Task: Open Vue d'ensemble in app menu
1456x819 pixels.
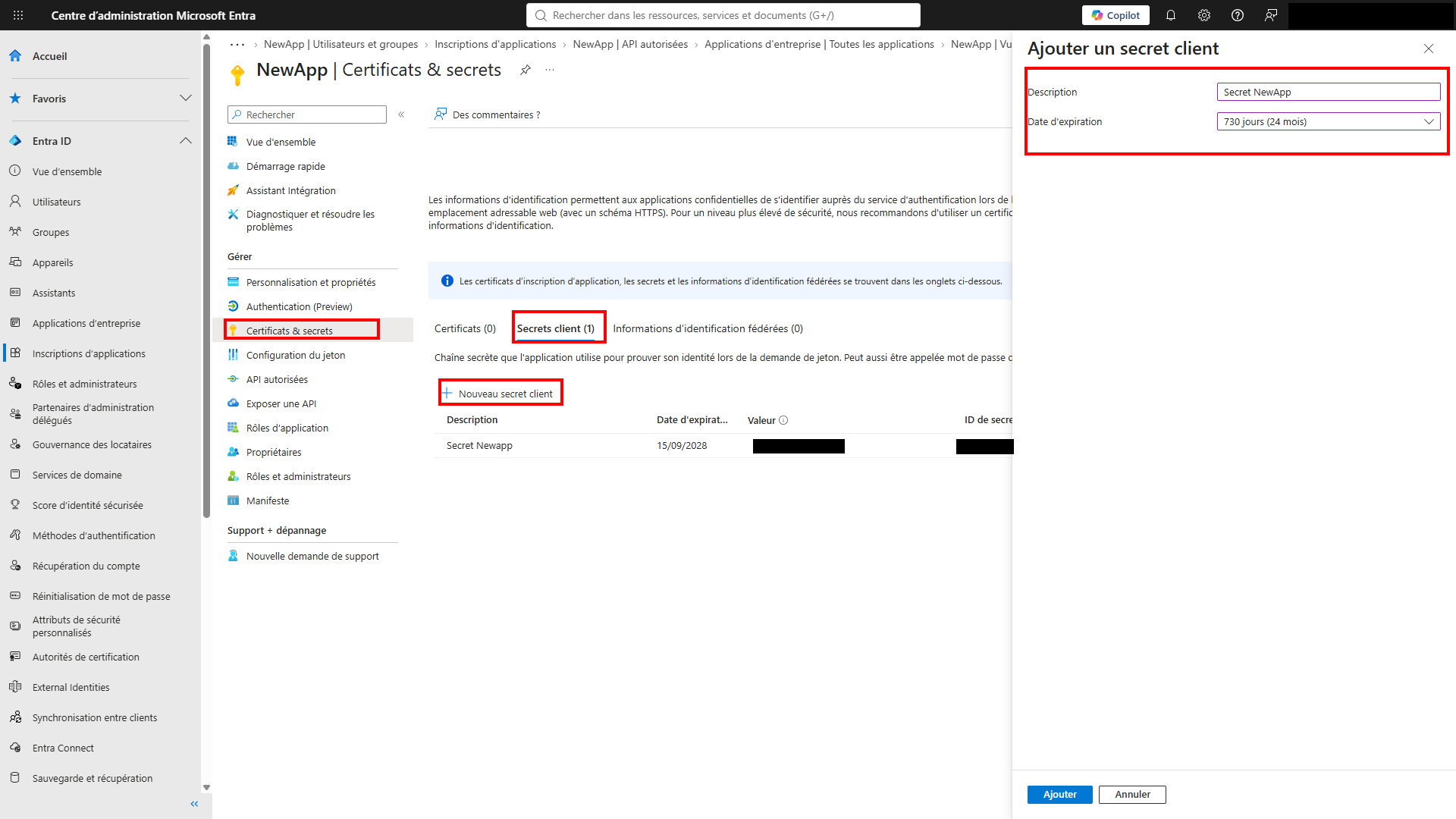Action: coord(281,142)
